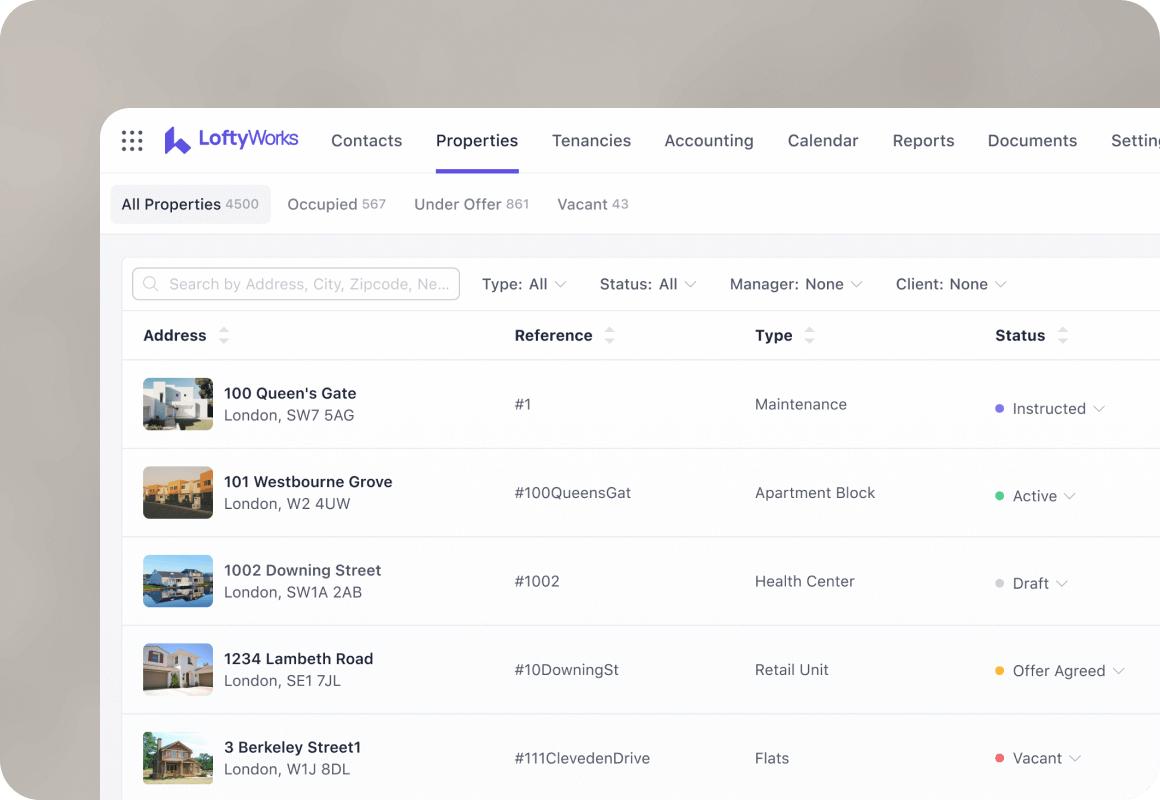
Task: Open the Type: All filter dropdown
Action: pyautogui.click(x=524, y=284)
